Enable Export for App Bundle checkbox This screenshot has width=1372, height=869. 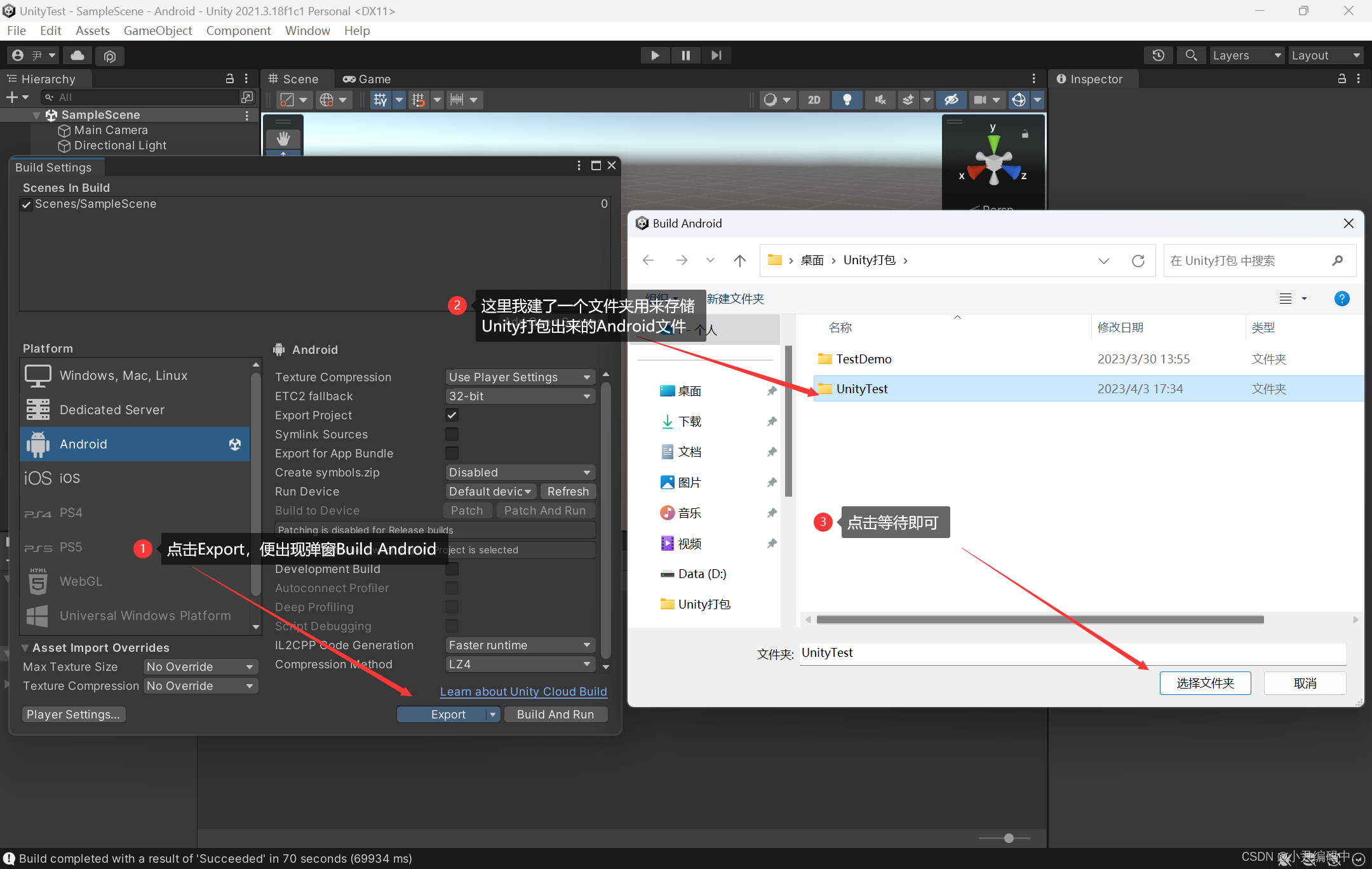click(x=452, y=454)
